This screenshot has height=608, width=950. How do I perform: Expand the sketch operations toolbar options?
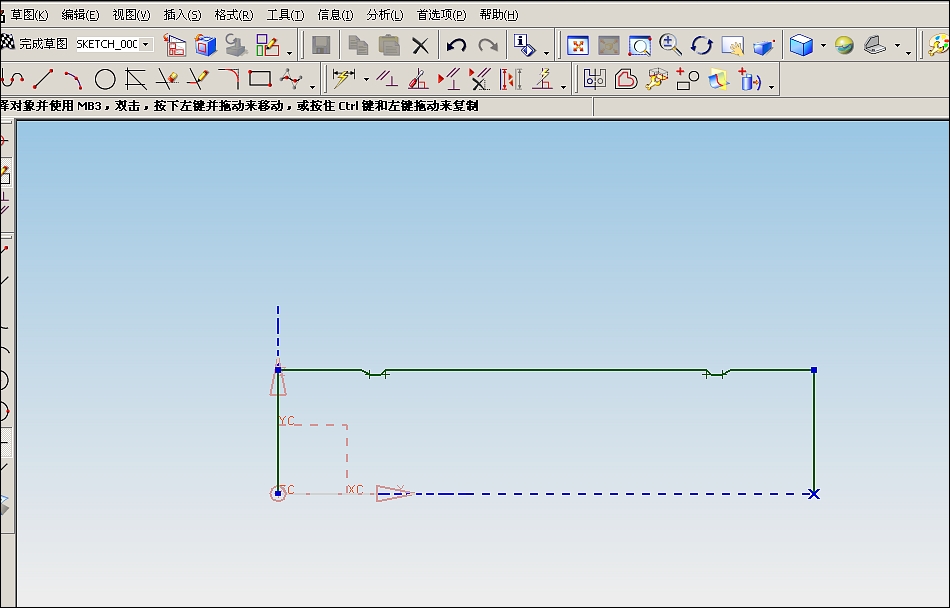pos(771,87)
